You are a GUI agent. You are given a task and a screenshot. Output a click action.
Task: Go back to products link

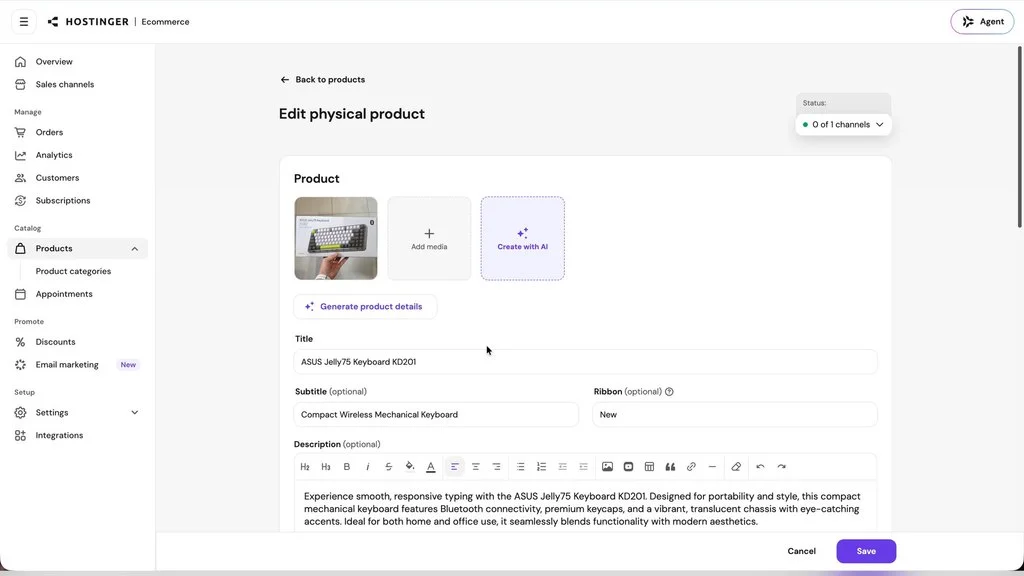(x=323, y=80)
